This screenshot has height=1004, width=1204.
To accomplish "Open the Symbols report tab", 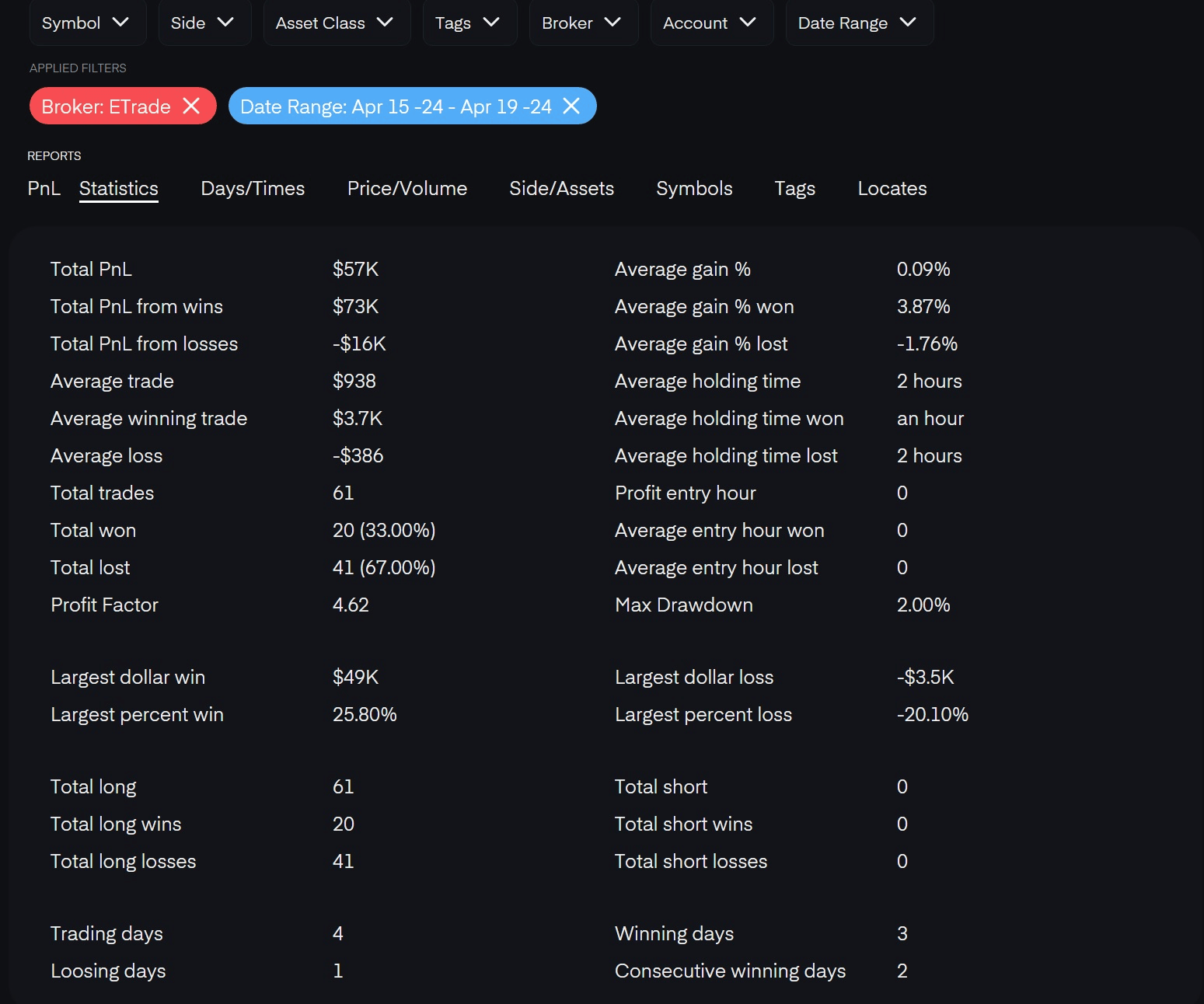I will 694,189.
